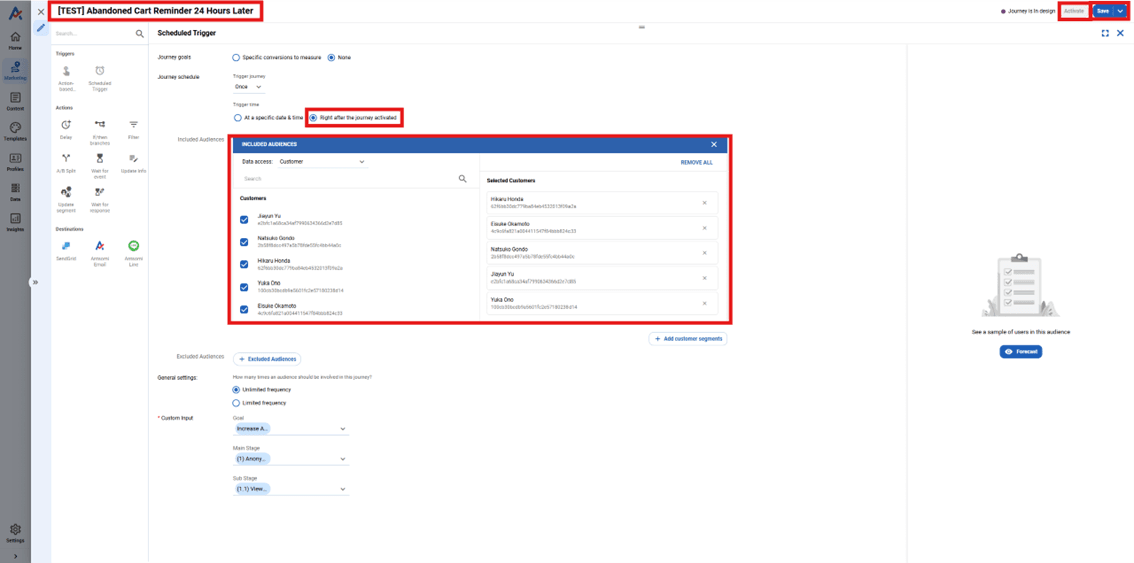Screen dimensions: 1134x563
Task: Choose 'At a specific date & time' option
Action: click(x=238, y=118)
